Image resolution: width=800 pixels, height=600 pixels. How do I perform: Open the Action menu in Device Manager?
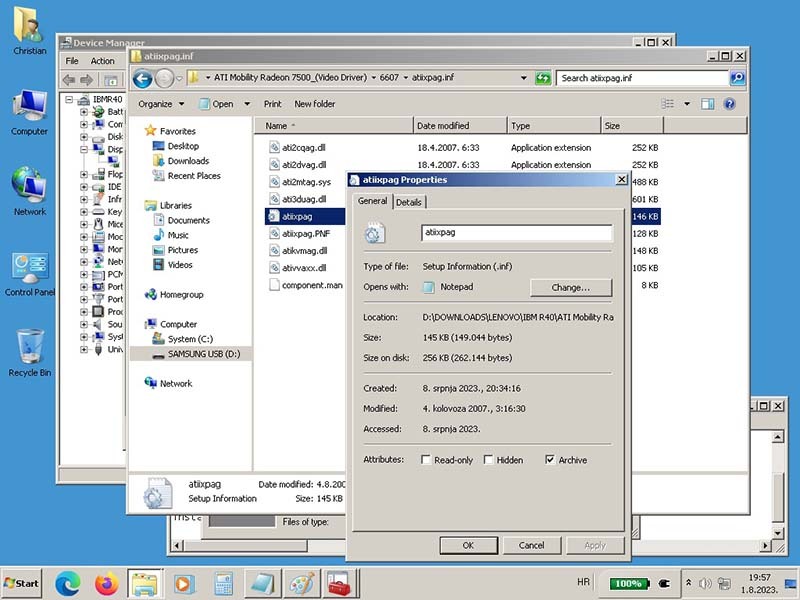103,61
